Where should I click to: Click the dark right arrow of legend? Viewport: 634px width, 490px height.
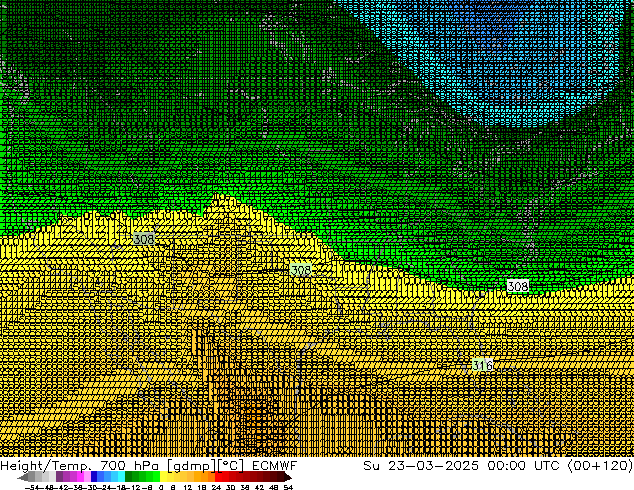click(x=288, y=478)
